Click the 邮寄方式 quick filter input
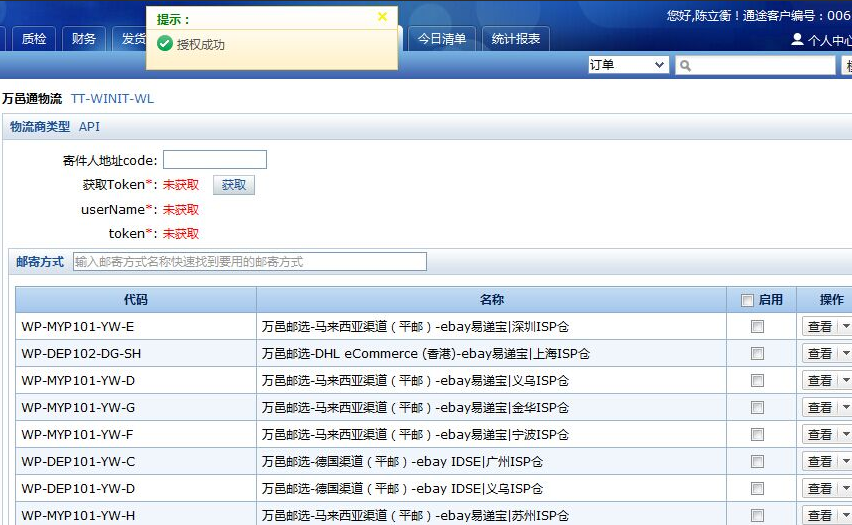This screenshot has width=852, height=525. coord(249,262)
